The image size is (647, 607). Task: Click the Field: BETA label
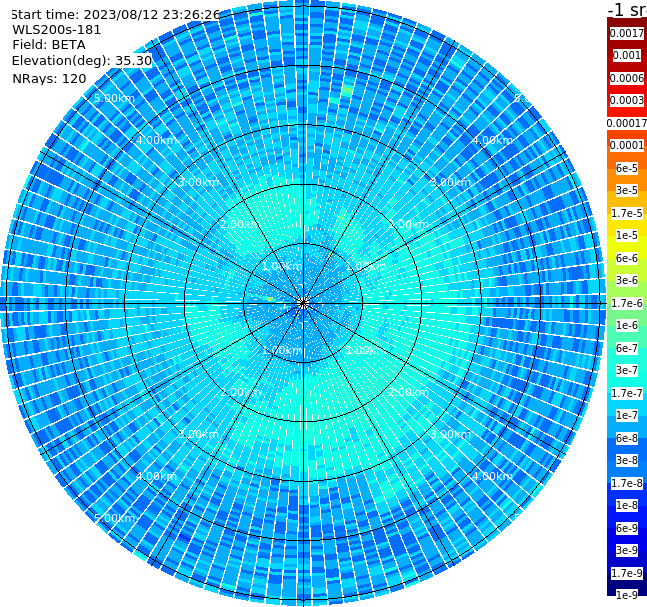tap(49, 45)
